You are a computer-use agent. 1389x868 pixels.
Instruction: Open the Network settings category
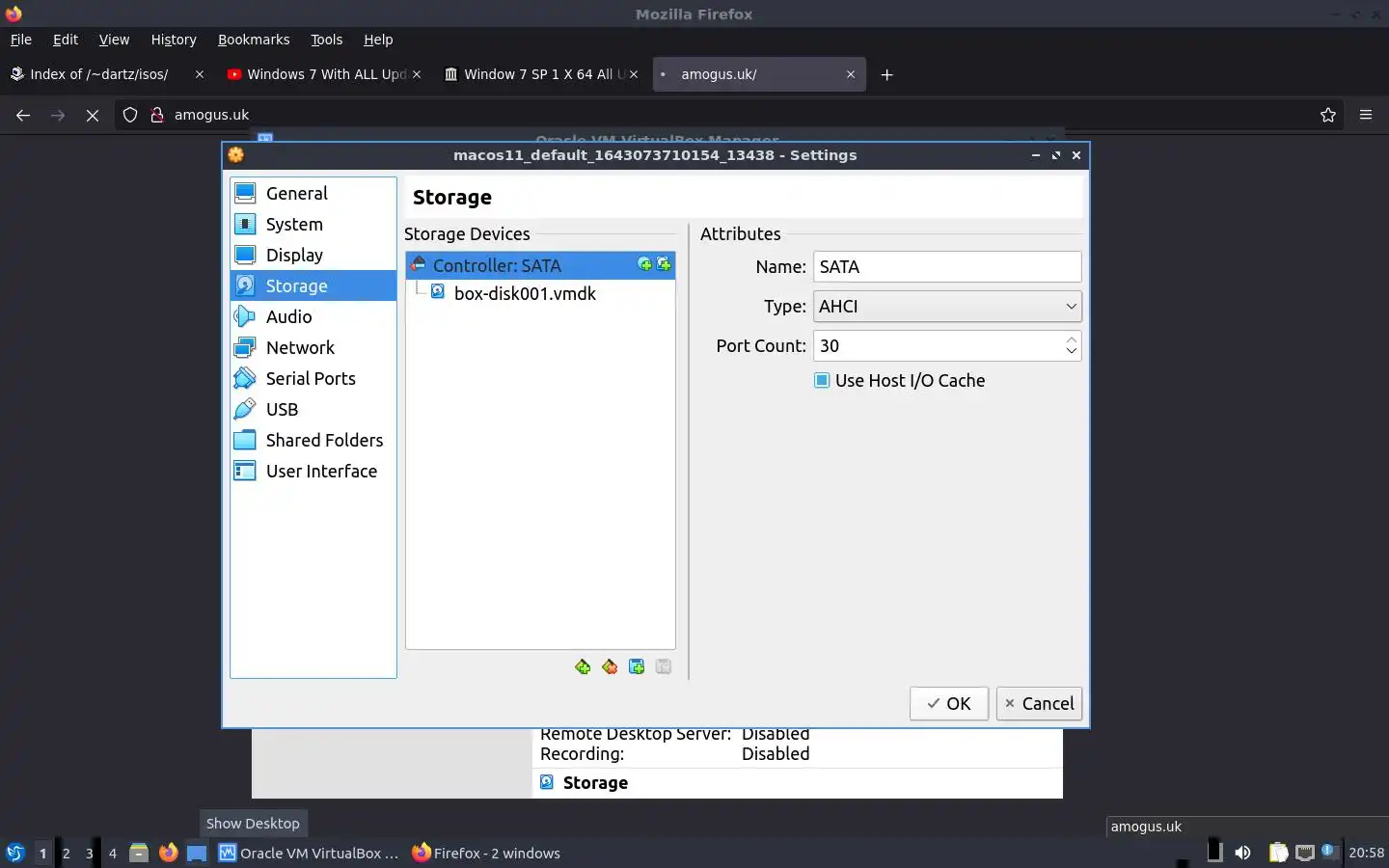[x=313, y=347]
